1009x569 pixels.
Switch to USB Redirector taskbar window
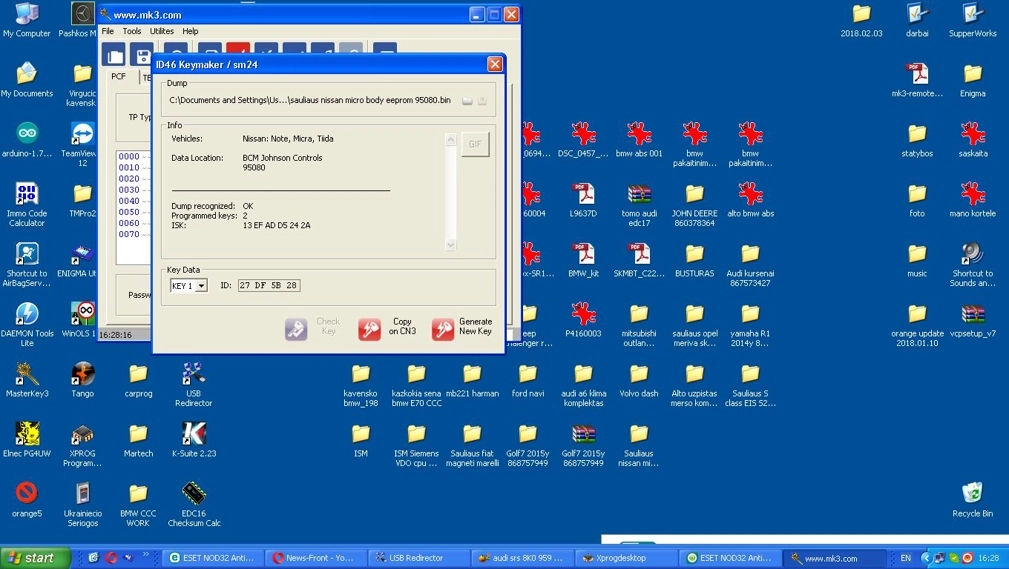click(418, 558)
